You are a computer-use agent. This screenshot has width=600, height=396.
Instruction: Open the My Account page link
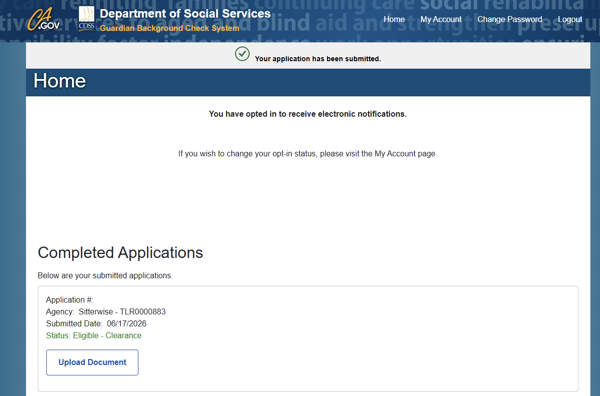(x=441, y=19)
